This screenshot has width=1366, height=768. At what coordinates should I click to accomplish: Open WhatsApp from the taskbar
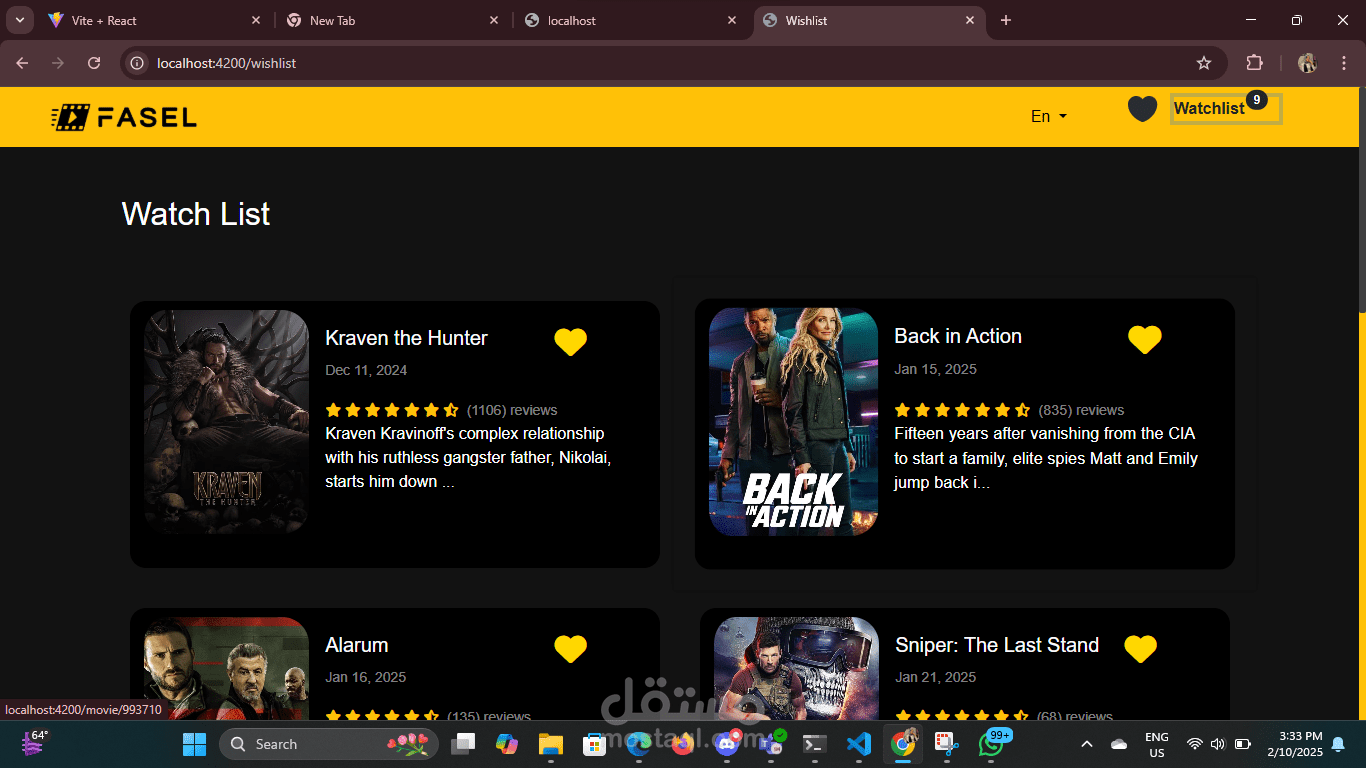coord(992,743)
